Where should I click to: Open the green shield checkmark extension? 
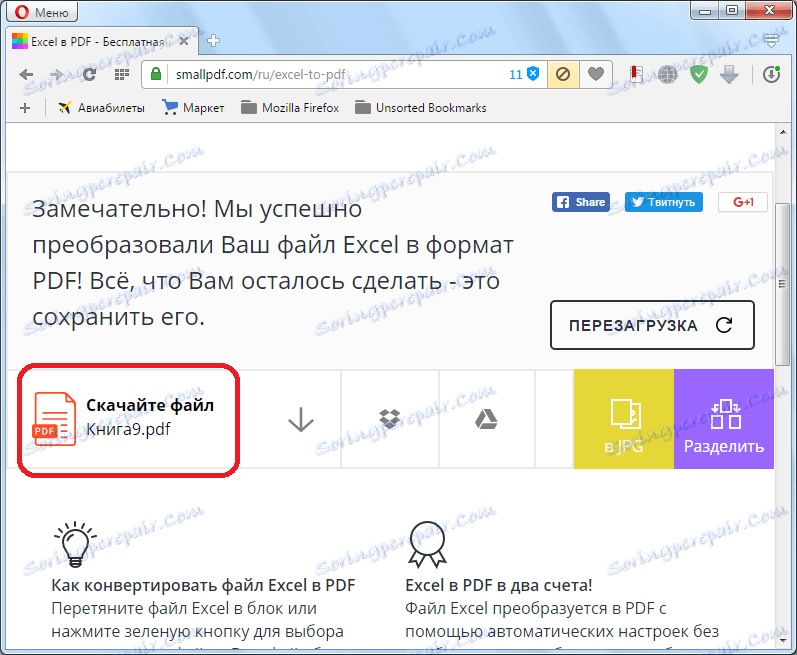pos(699,75)
